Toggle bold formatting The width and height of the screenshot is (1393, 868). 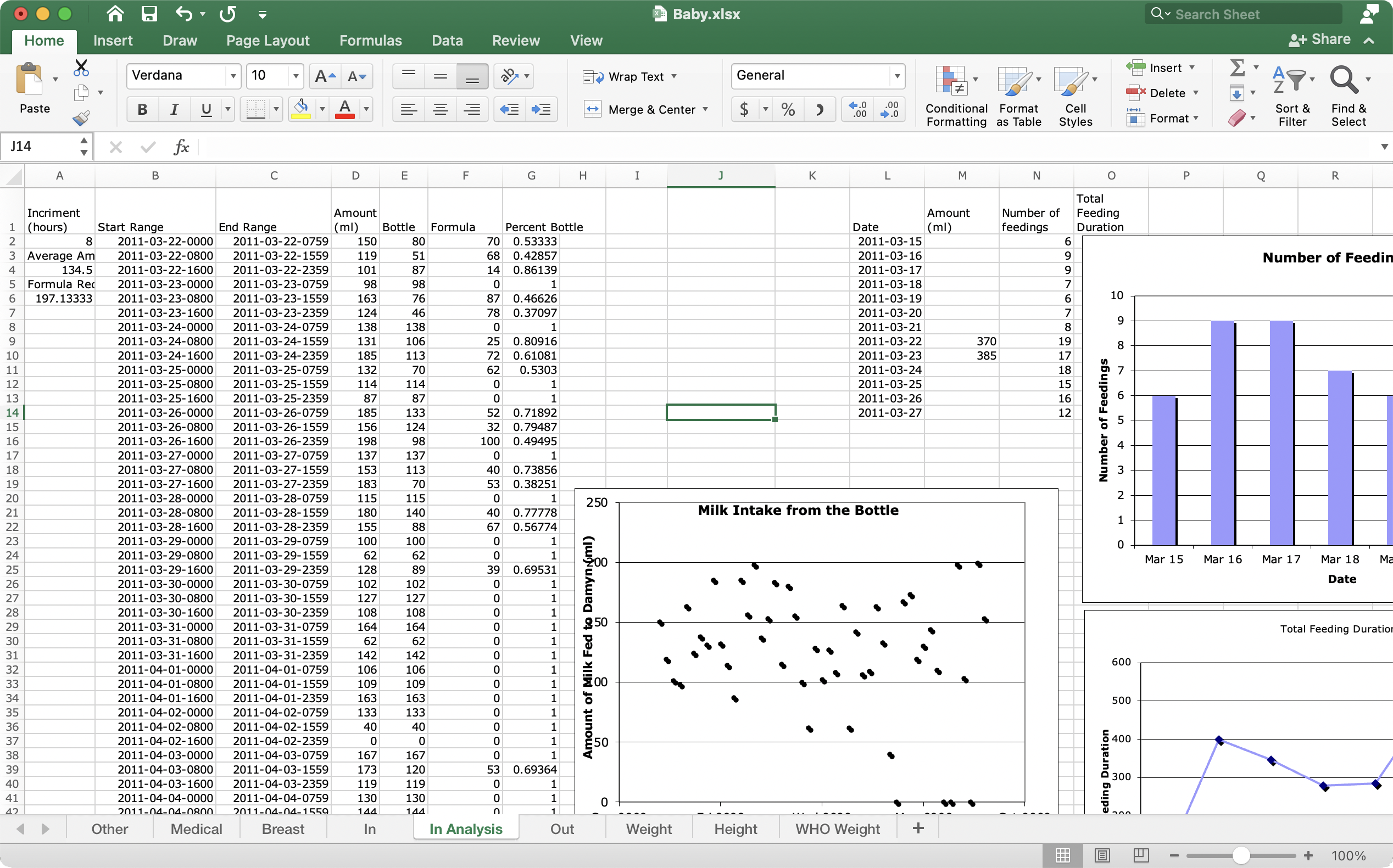(142, 109)
